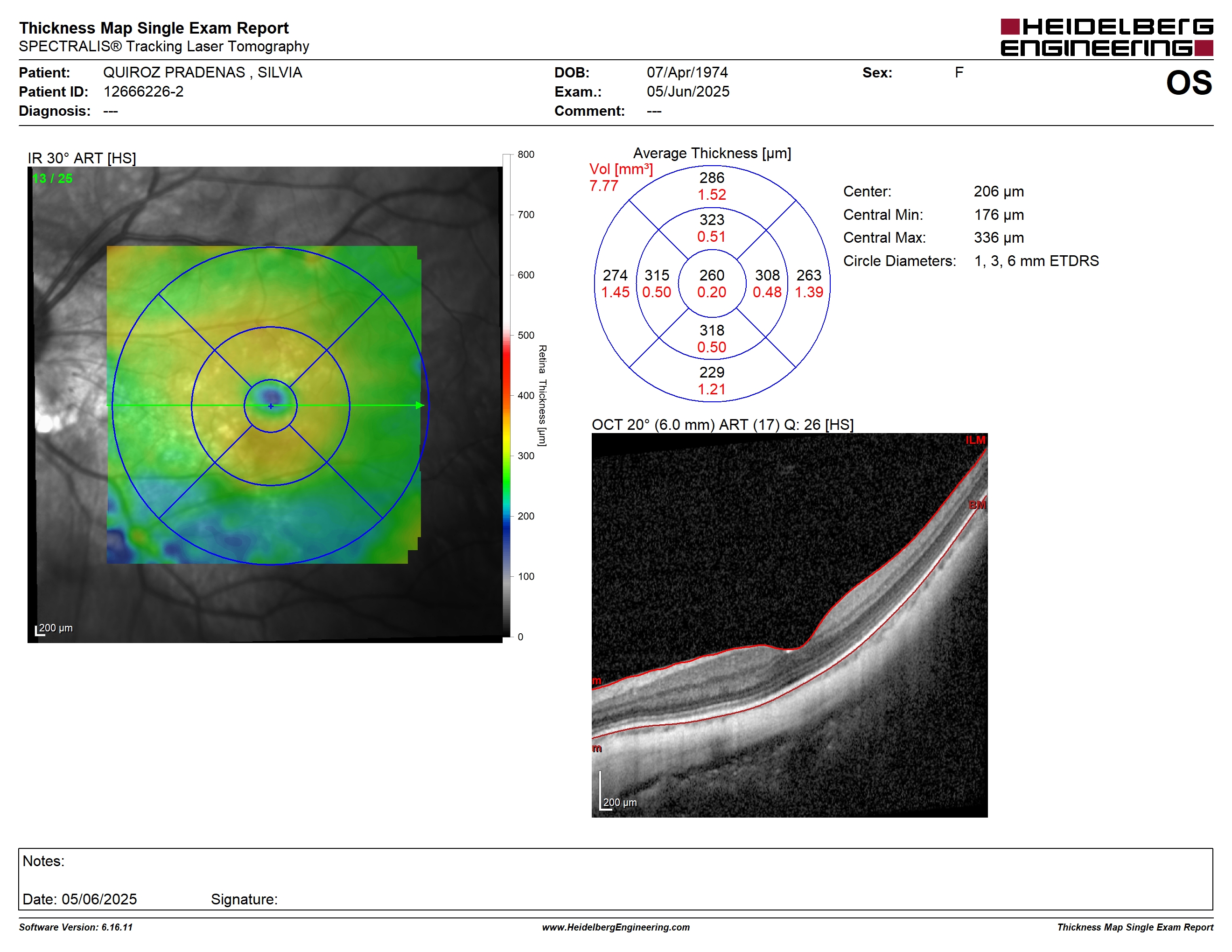Click Patient ID value 12666226-2

point(143,92)
